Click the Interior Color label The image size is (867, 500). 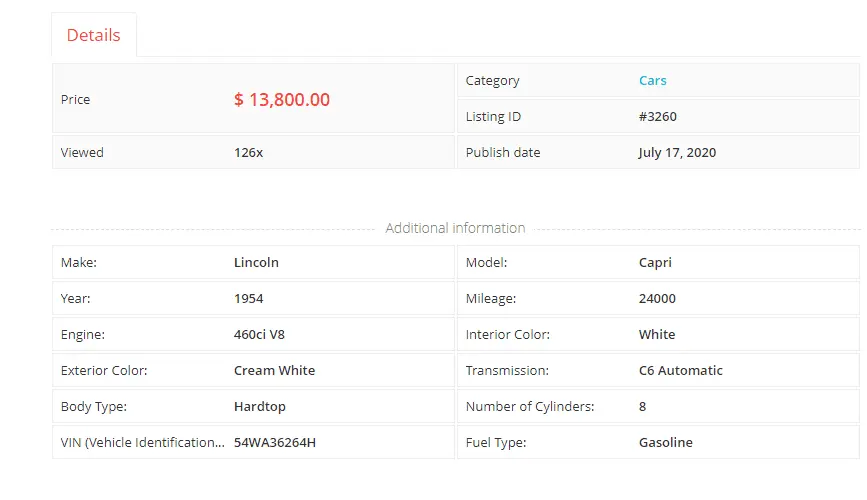coord(507,335)
